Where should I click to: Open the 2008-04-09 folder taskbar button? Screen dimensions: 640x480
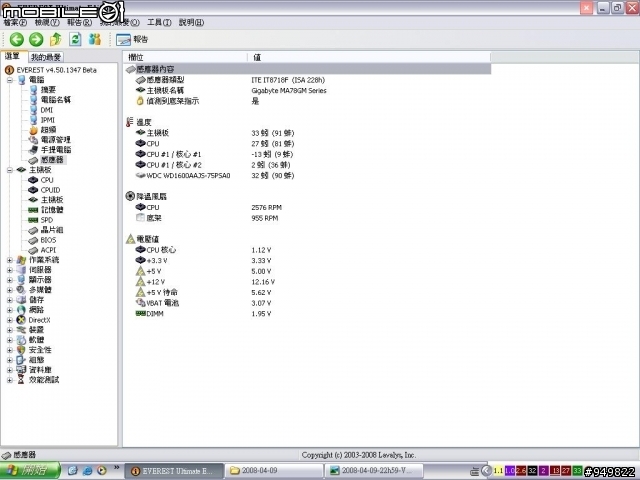pos(274,471)
